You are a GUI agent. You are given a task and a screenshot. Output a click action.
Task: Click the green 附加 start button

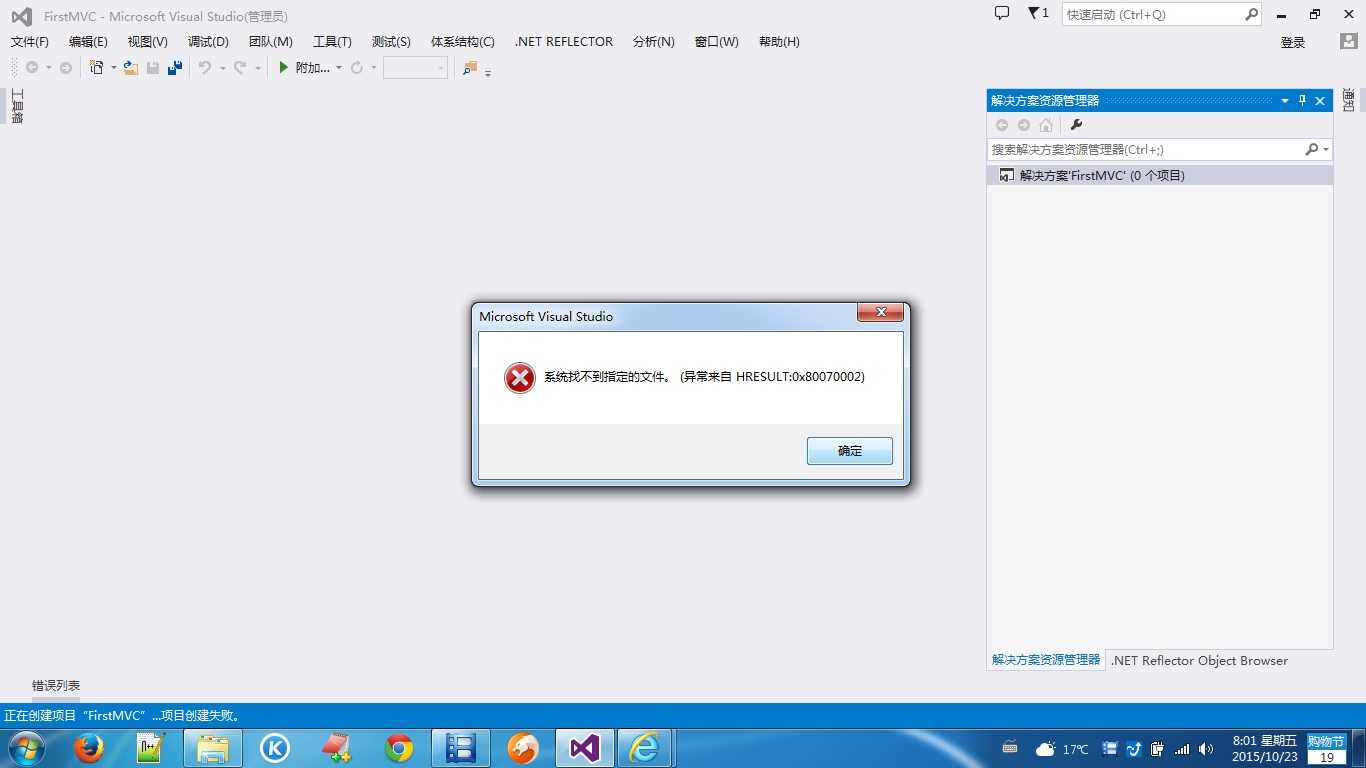pyautogui.click(x=304, y=67)
